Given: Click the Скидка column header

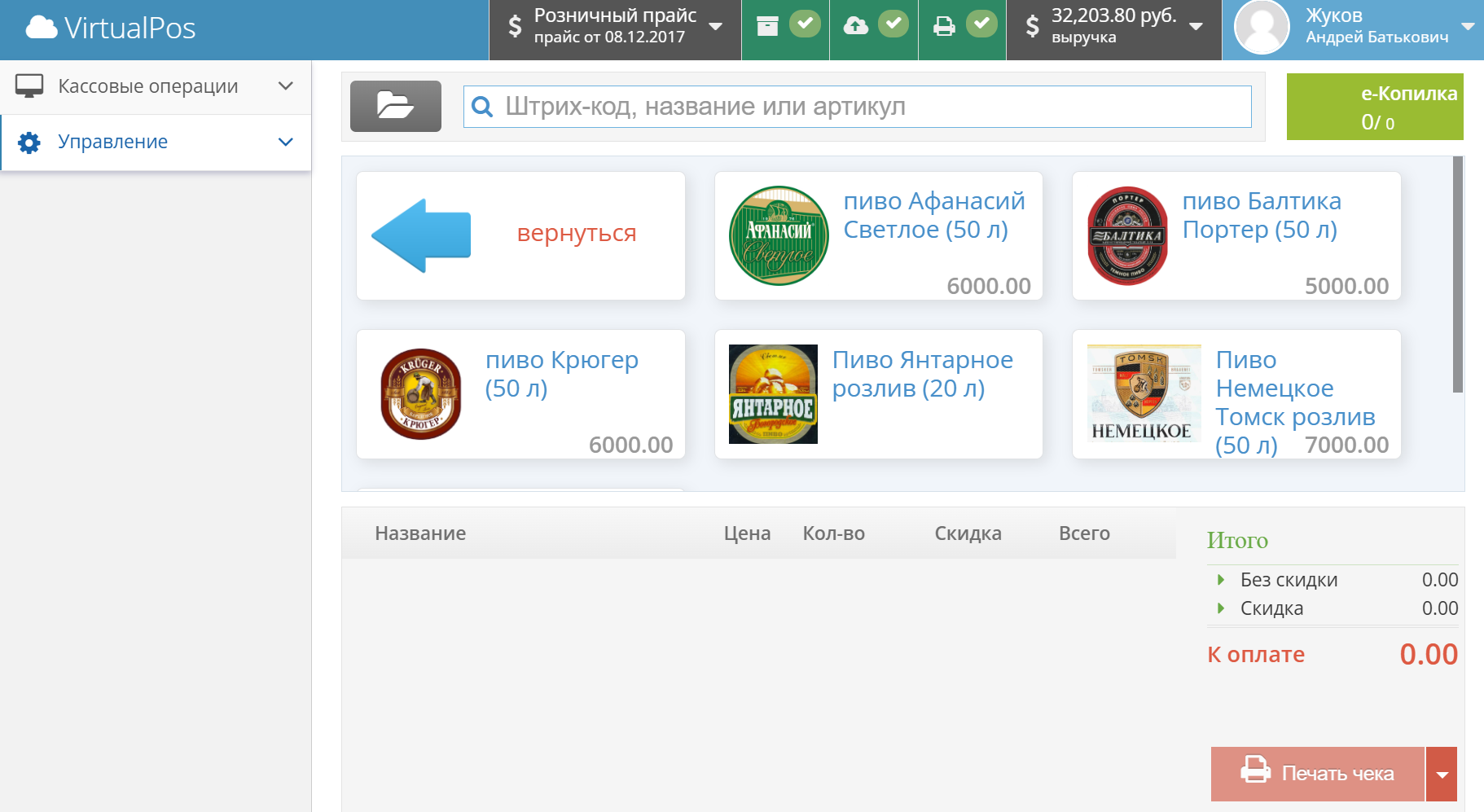Looking at the screenshot, I should coord(968,533).
